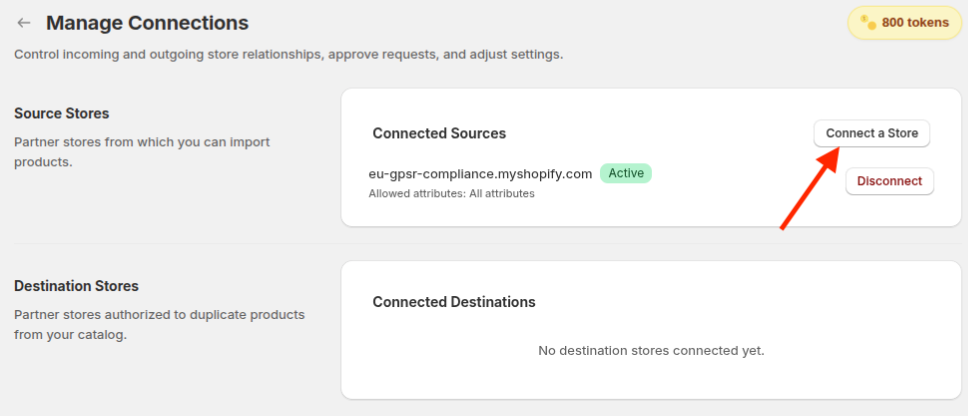
Task: Click the 'Control incoming and outgoing store relationships' description
Action: coord(288,54)
